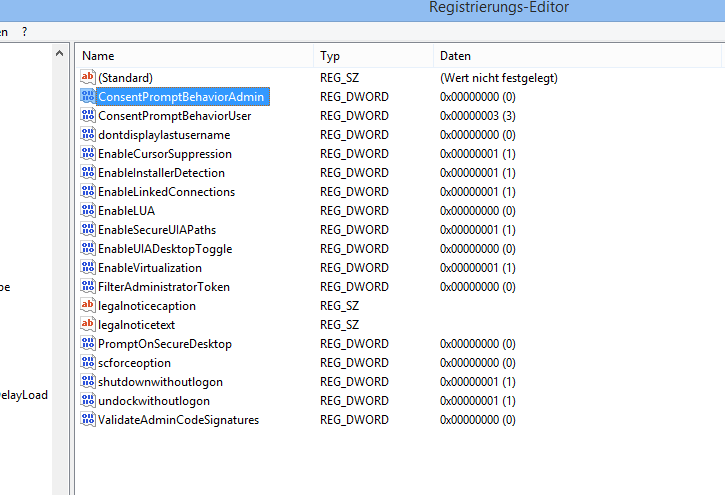Select the ConsentPromptBehaviorAdmin entry

(181, 97)
